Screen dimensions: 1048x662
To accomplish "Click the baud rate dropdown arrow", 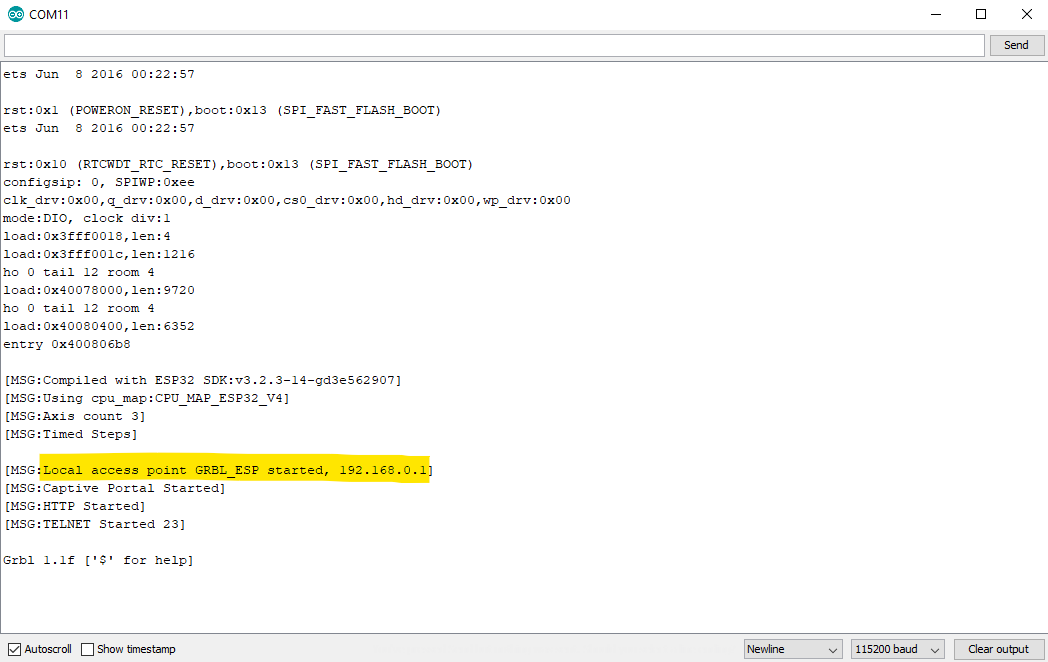I will point(934,648).
